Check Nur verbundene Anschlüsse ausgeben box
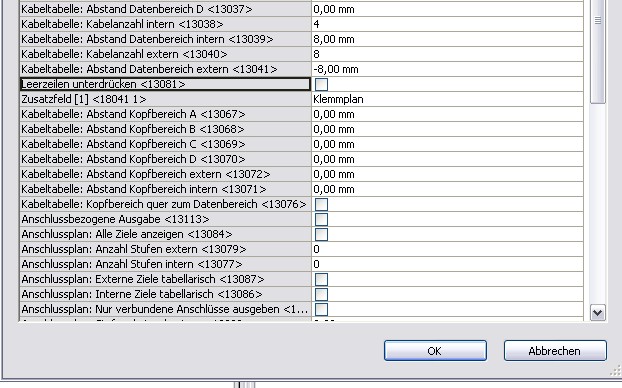 click(321, 309)
